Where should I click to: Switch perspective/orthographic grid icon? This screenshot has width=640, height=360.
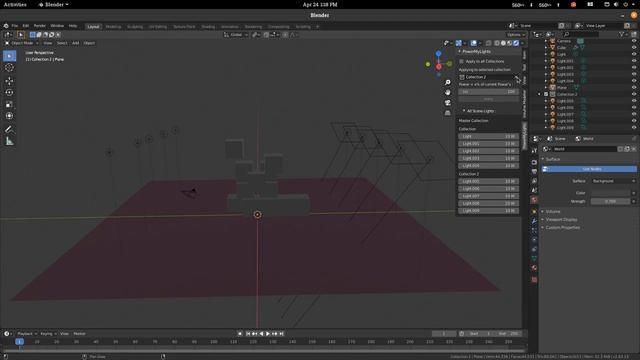point(447,113)
